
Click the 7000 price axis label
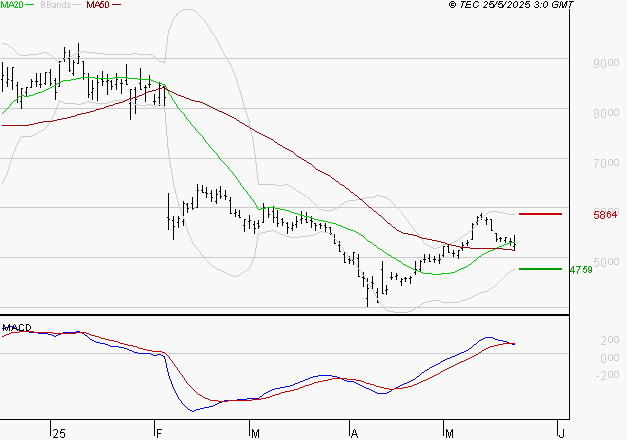(606, 163)
